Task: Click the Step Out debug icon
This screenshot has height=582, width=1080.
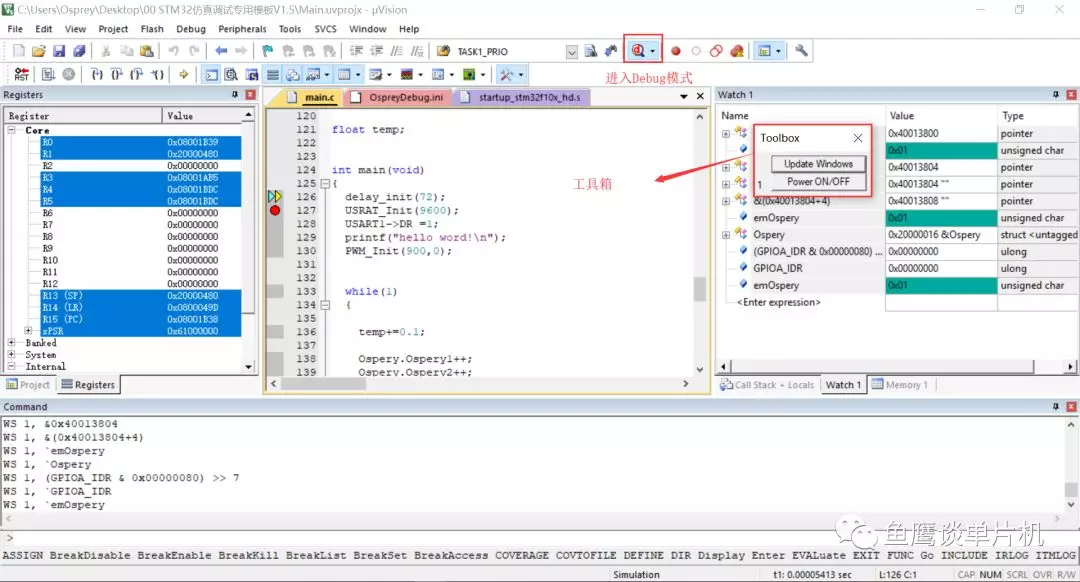Action: tap(137, 74)
